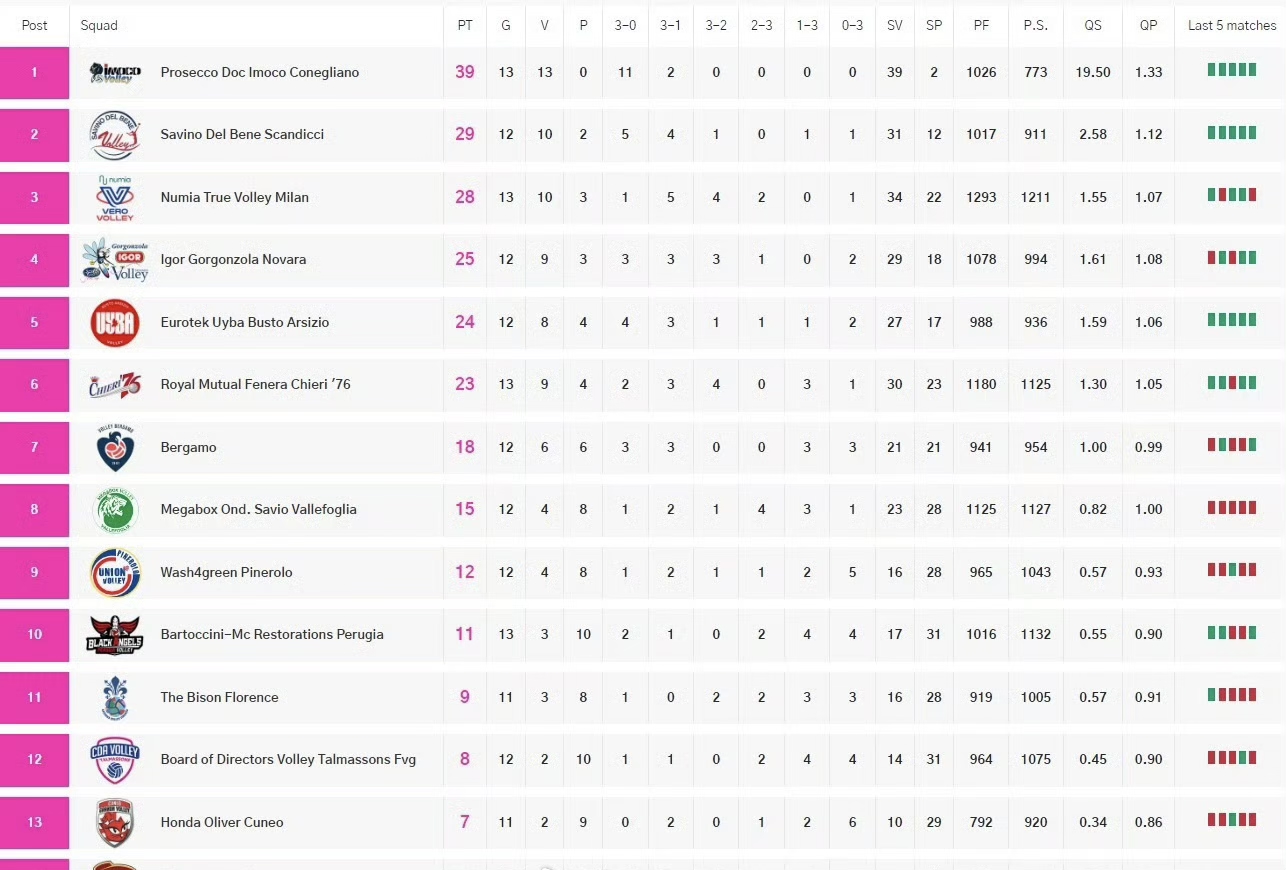This screenshot has width=1286, height=870.
Task: Open Numia True Volley Milan team page
Action: click(x=235, y=197)
